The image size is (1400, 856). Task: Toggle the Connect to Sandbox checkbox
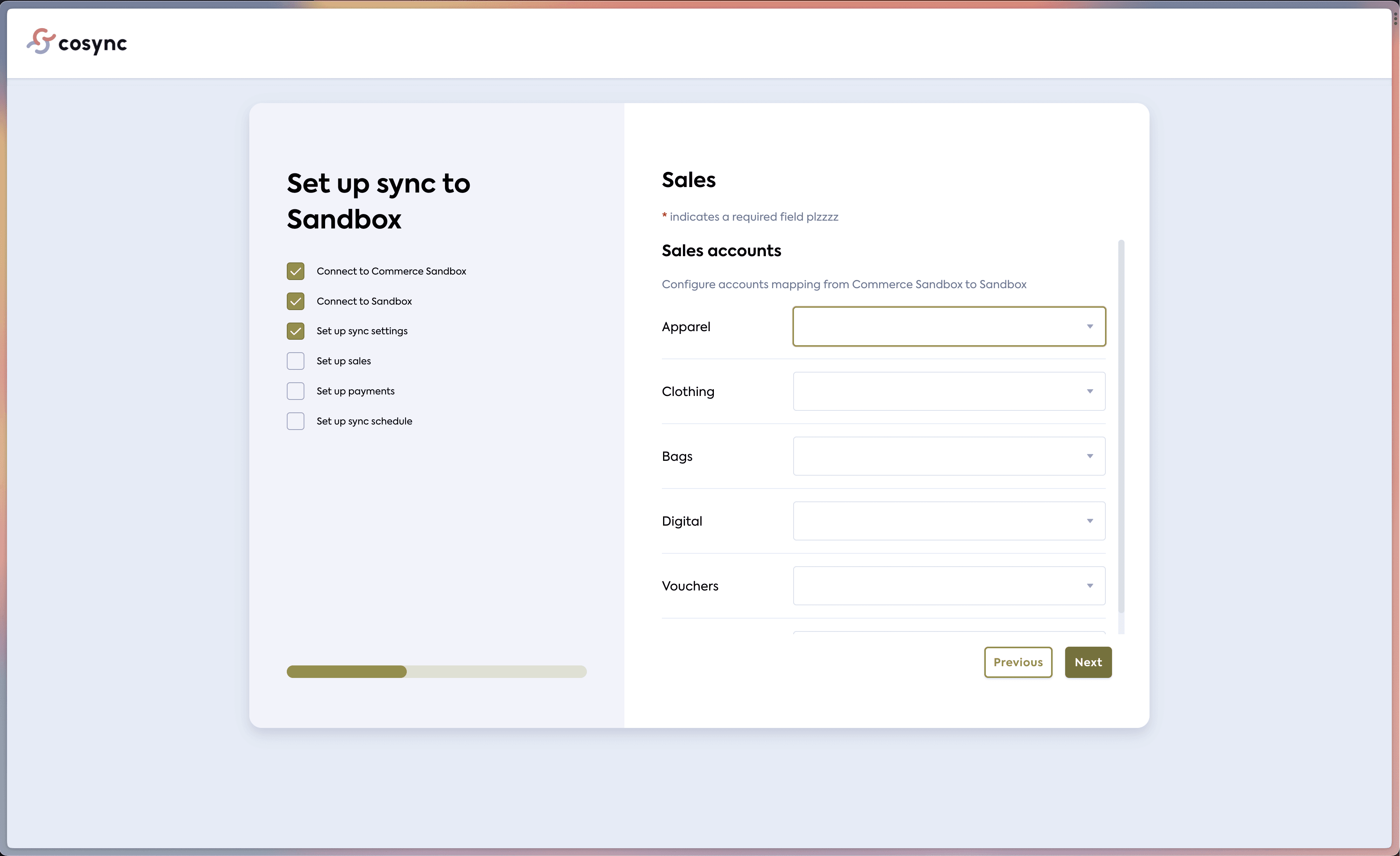295,301
